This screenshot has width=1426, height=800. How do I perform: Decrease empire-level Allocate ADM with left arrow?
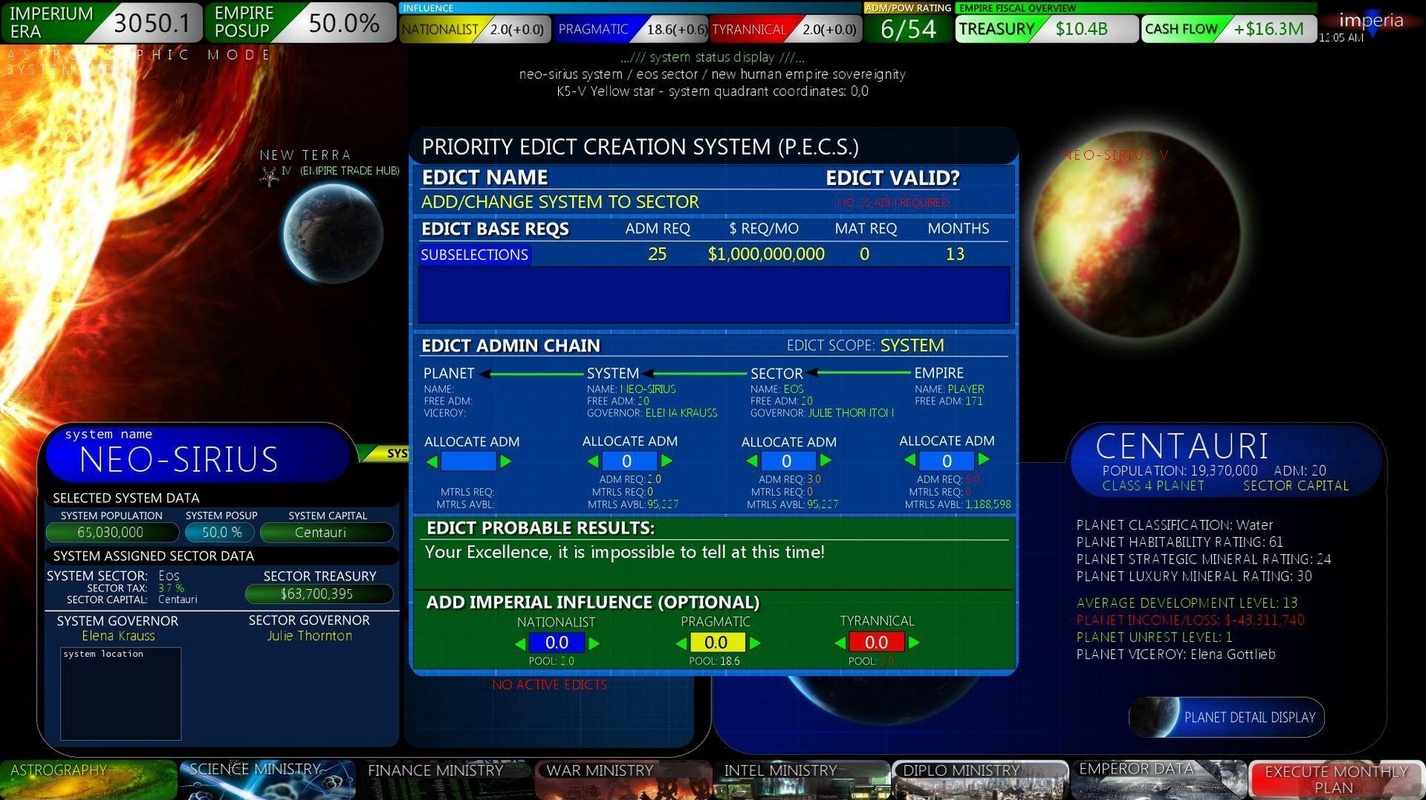[x=910, y=460]
